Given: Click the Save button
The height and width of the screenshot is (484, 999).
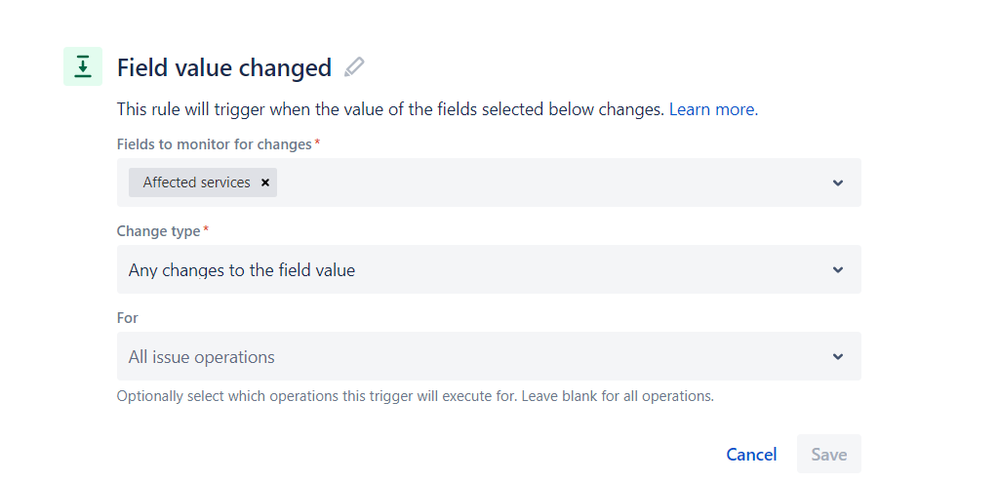Looking at the screenshot, I should pyautogui.click(x=828, y=454).
